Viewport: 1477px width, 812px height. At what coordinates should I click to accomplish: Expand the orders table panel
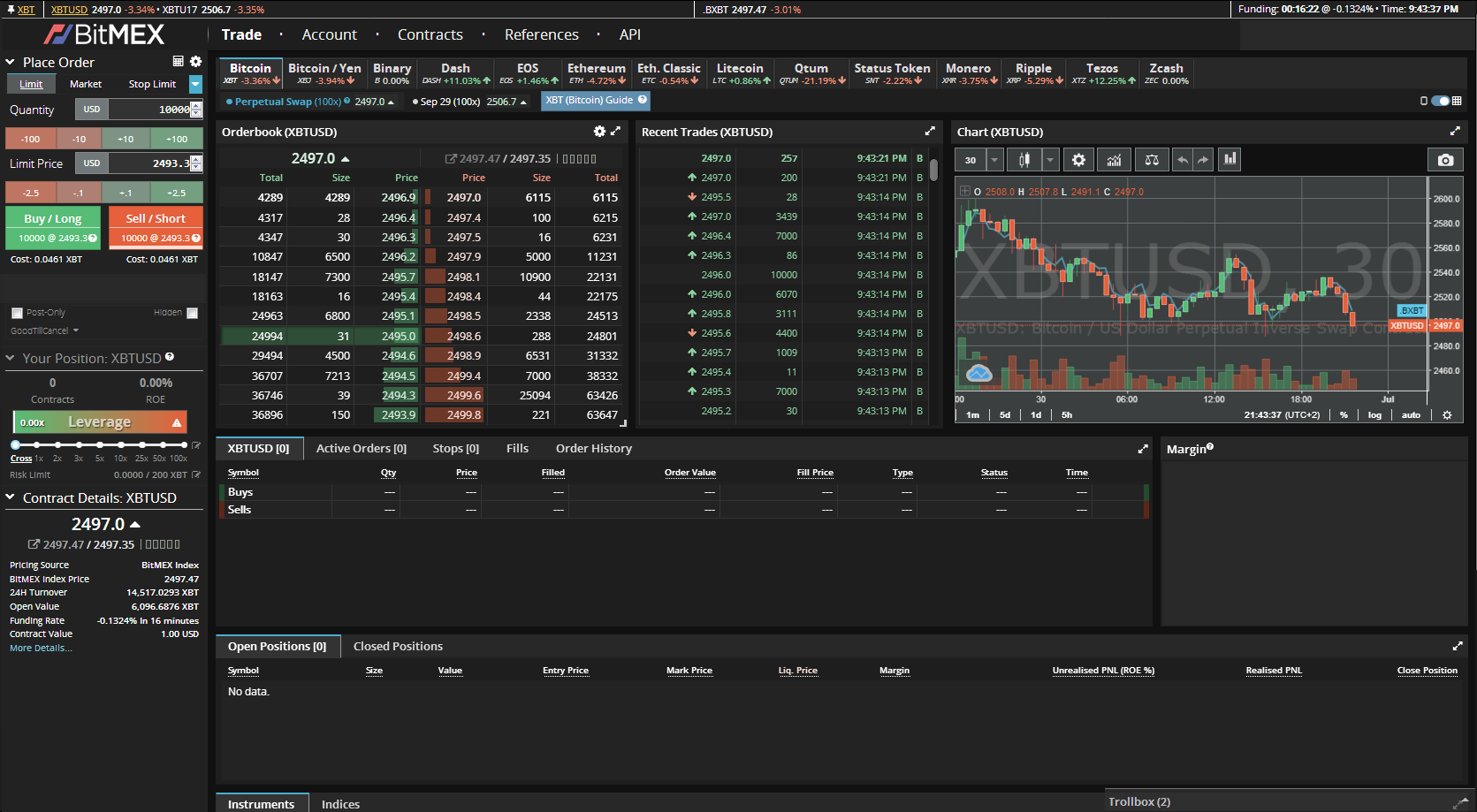[x=1143, y=449]
